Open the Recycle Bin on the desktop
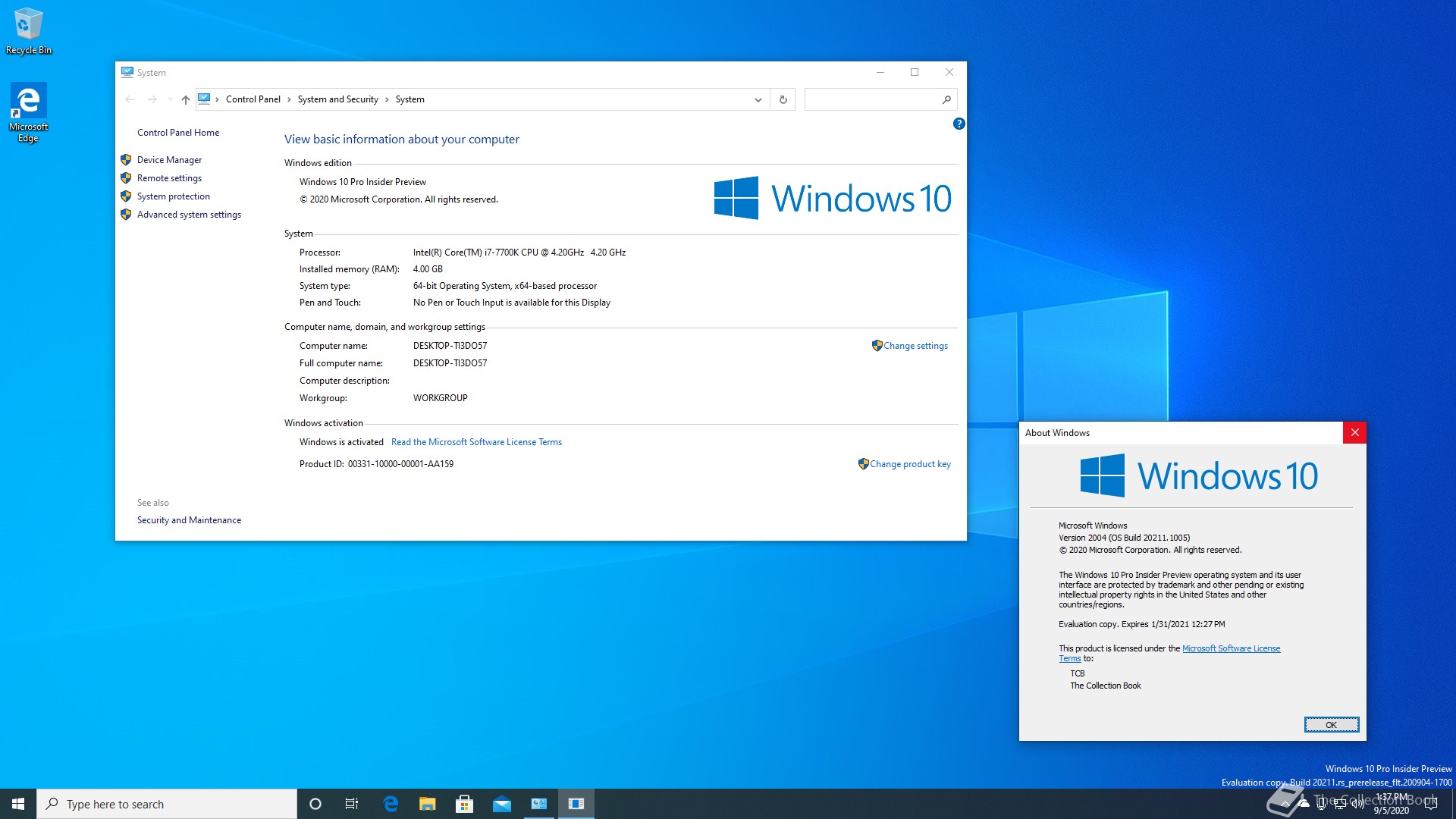This screenshot has height=819, width=1456. click(x=28, y=23)
